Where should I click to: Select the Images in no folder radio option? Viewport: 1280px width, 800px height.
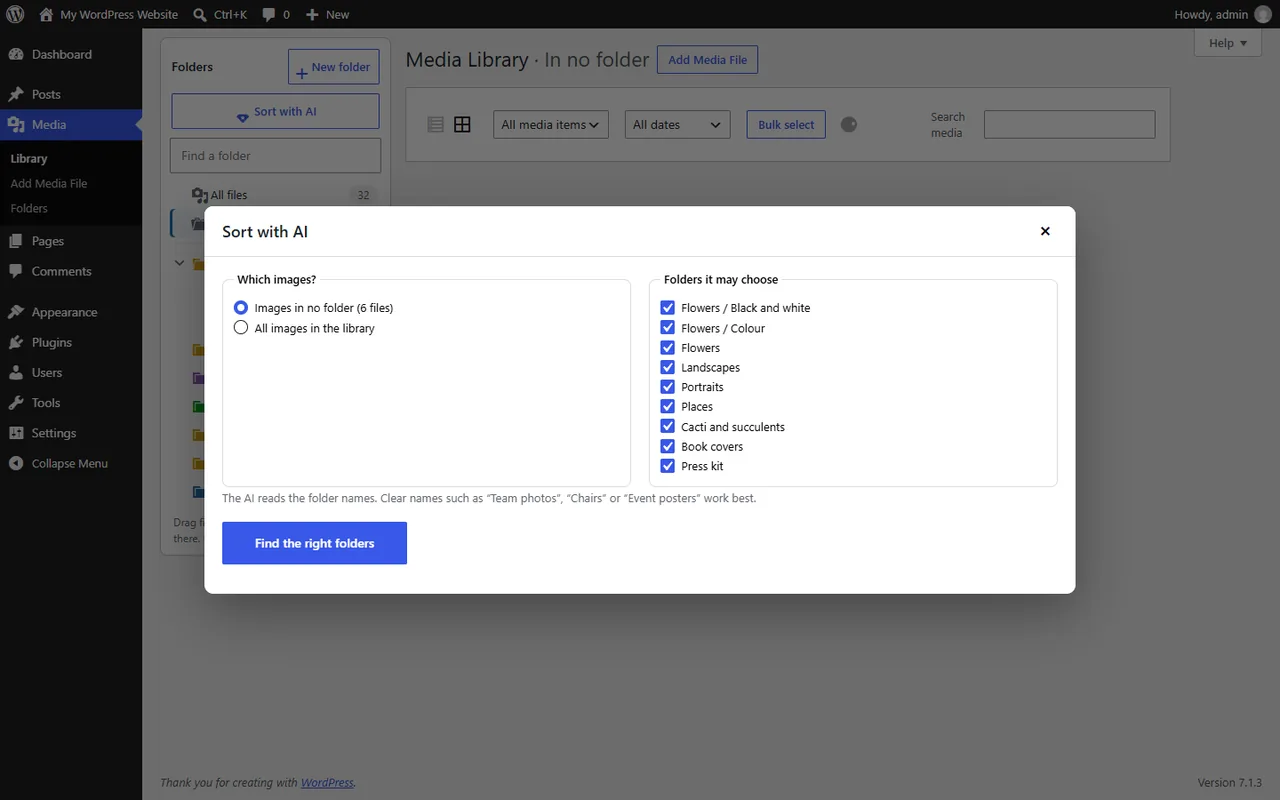pyautogui.click(x=240, y=307)
